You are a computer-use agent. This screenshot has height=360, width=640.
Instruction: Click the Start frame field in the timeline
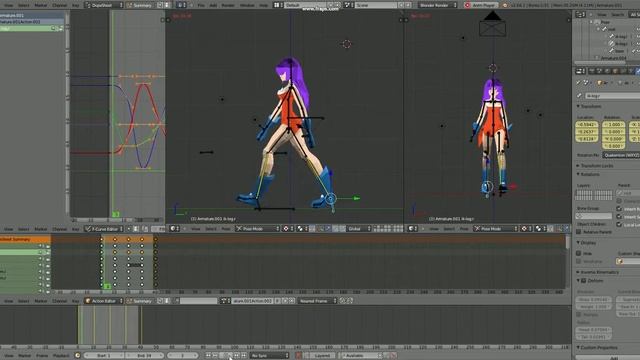pyautogui.click(x=104, y=356)
